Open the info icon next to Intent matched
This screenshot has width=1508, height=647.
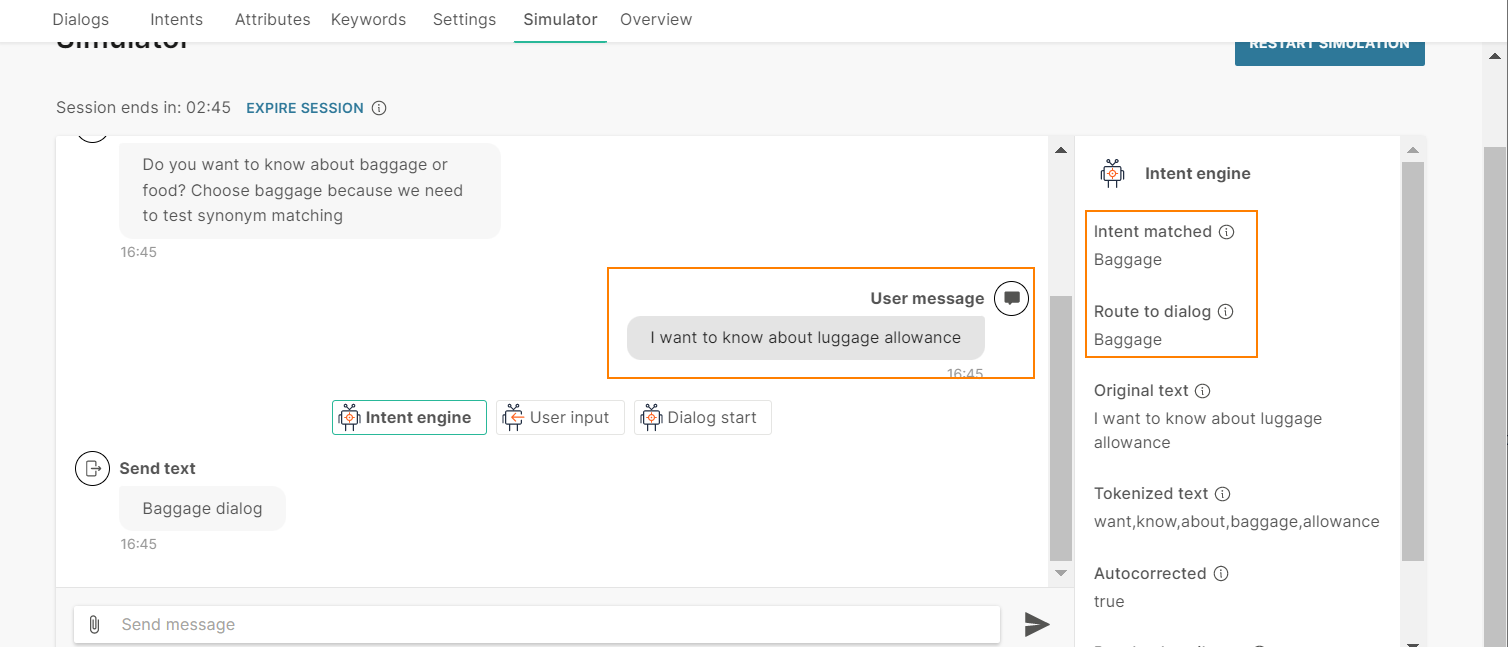(1227, 231)
